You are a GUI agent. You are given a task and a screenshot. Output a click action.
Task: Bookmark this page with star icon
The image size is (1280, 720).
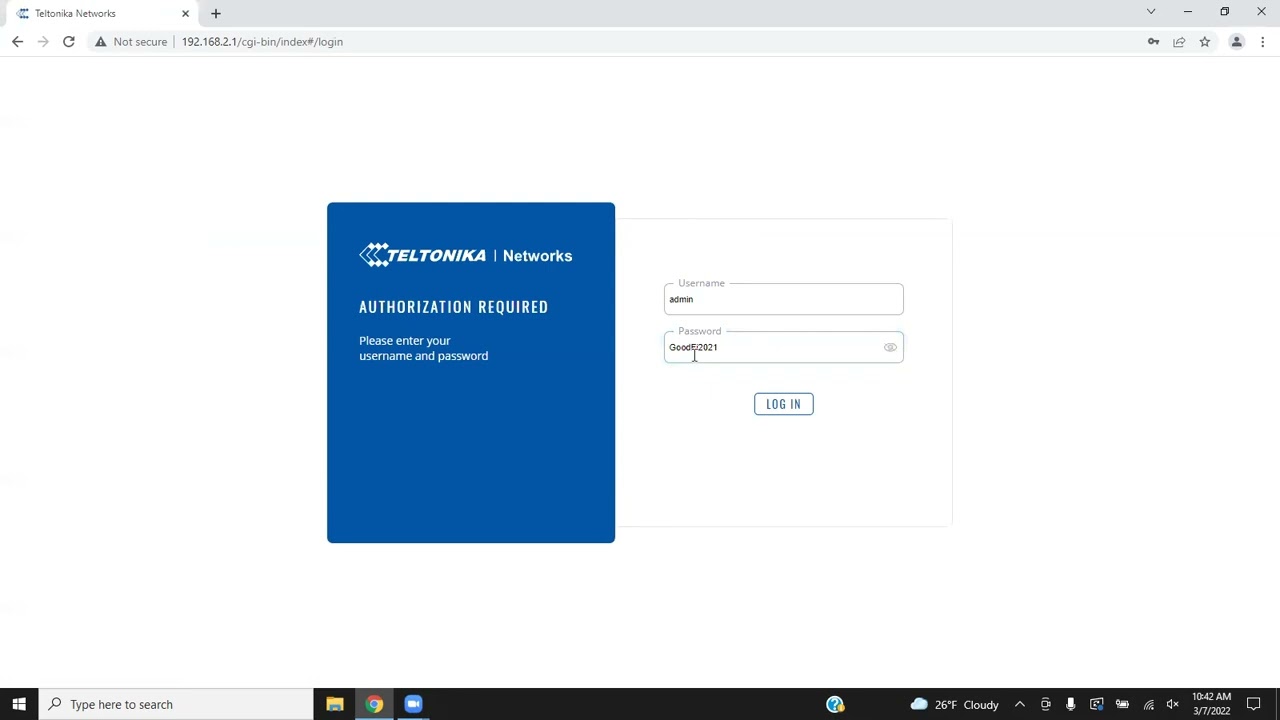pyautogui.click(x=1205, y=42)
